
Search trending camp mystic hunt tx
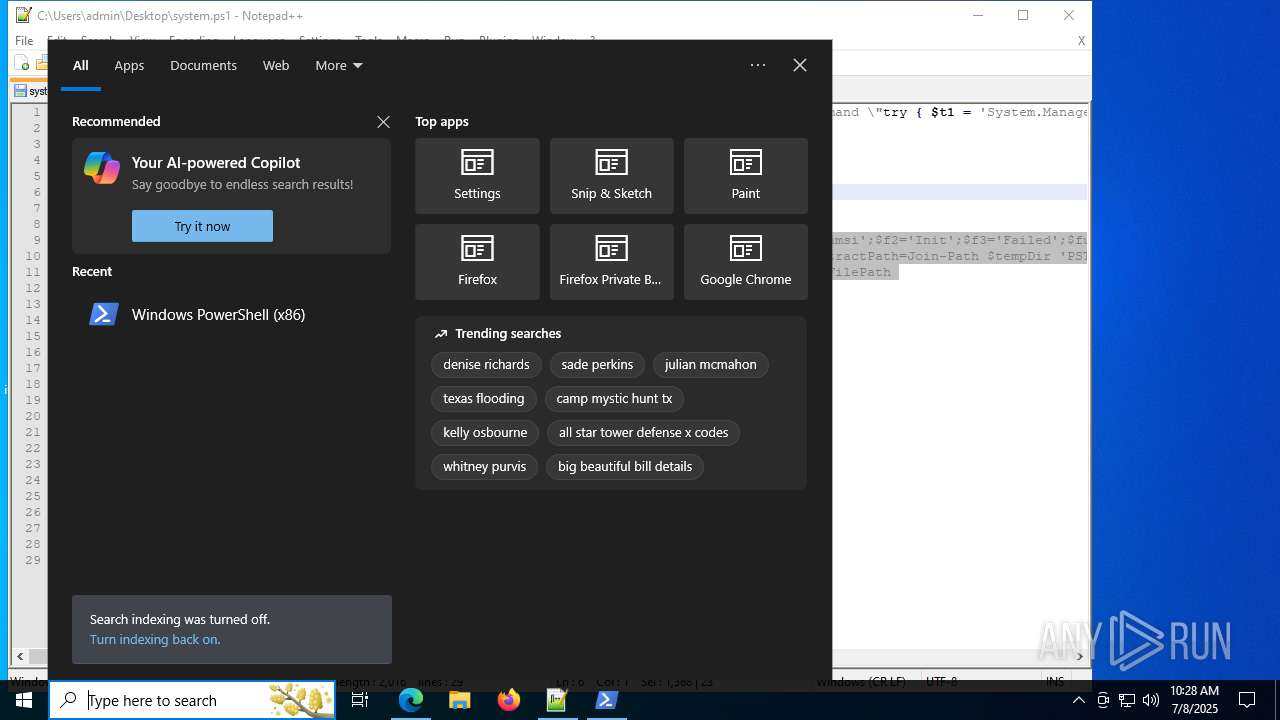(614, 399)
